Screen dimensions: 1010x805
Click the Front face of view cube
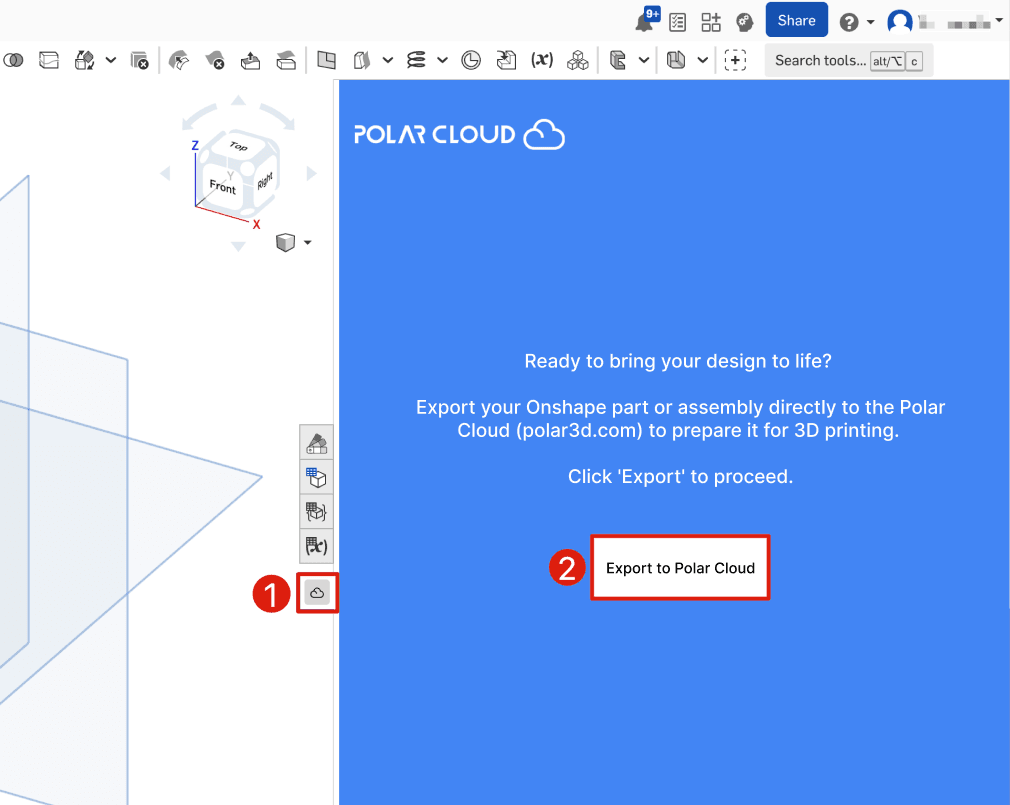[222, 187]
